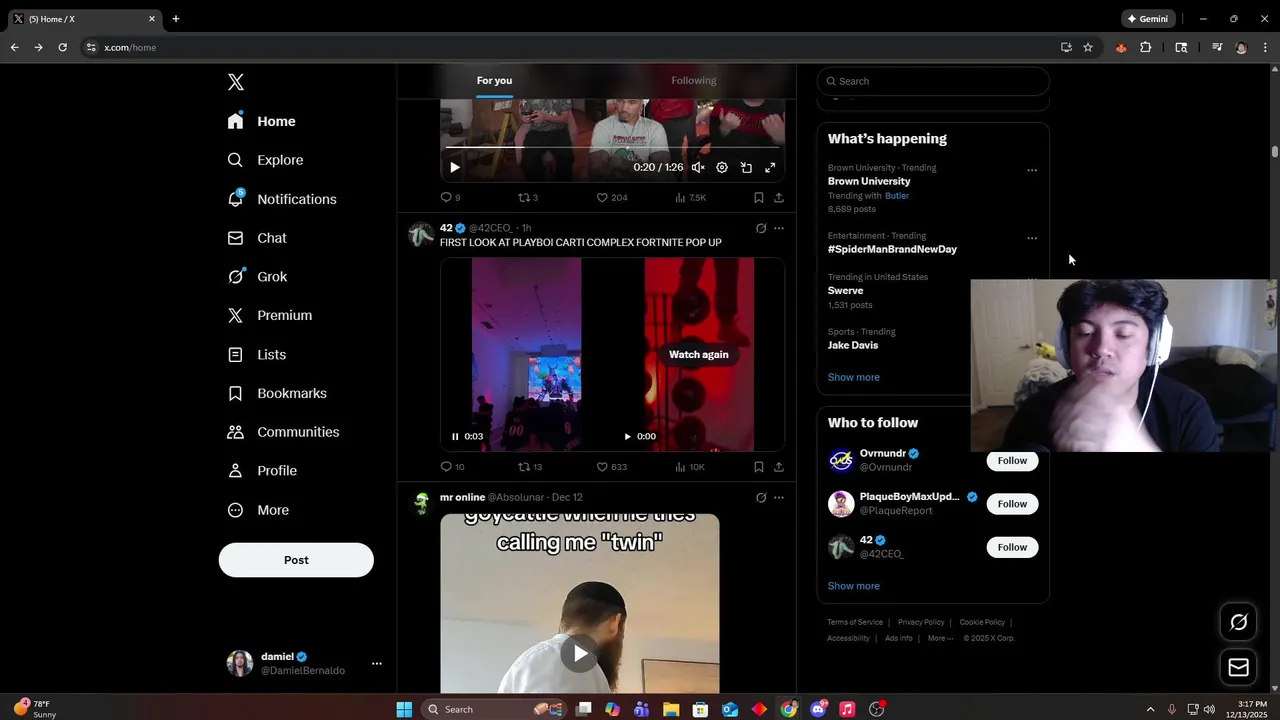The width and height of the screenshot is (1280, 720).
Task: Repost the 42CEO_ post with 13 reposts
Action: point(530,467)
